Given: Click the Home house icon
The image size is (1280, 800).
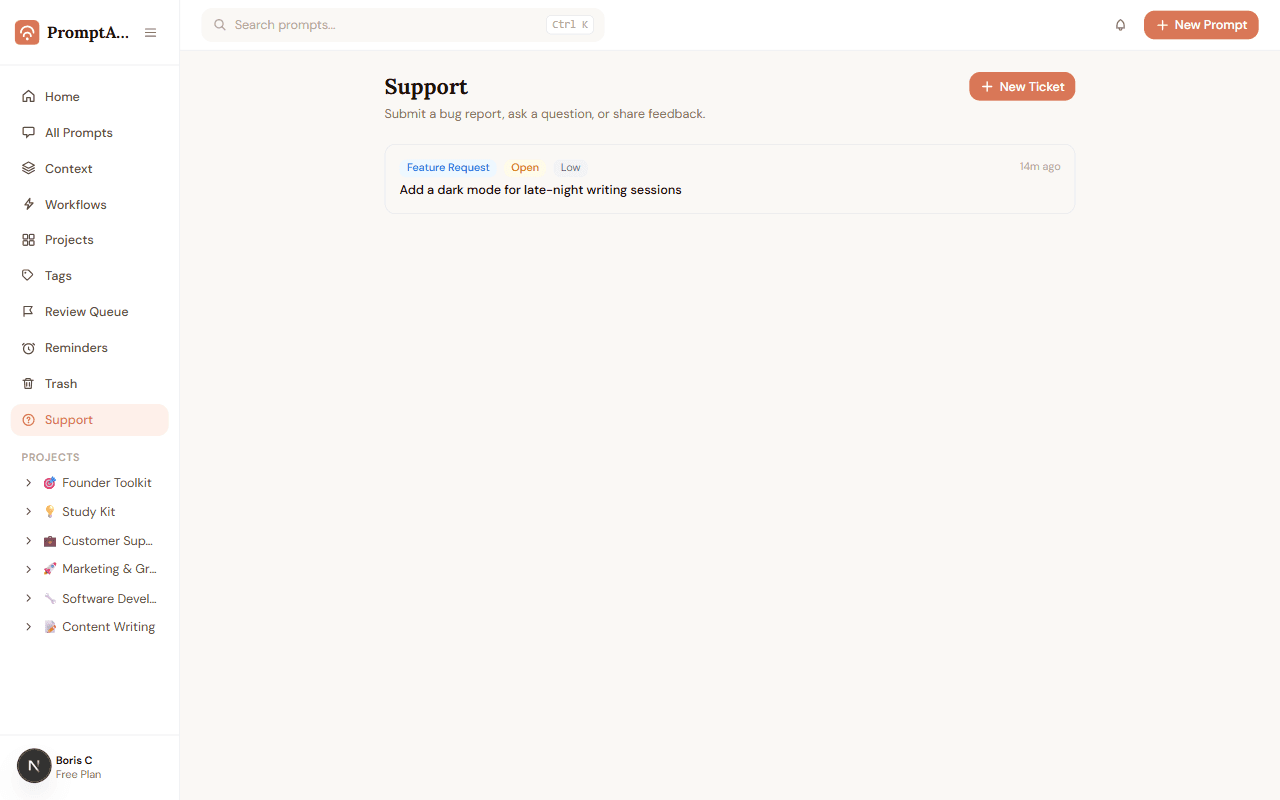Looking at the screenshot, I should tap(28, 97).
